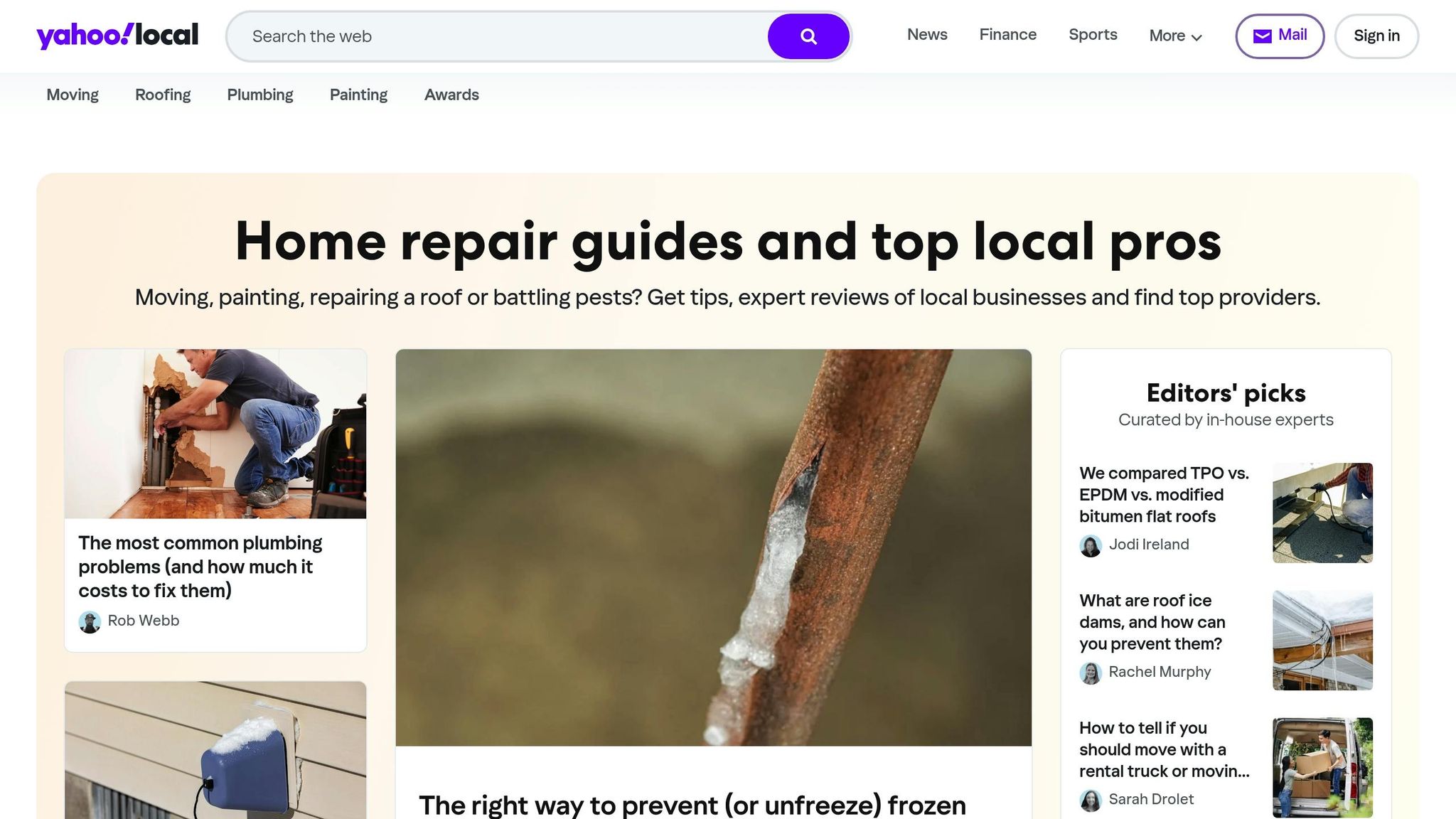This screenshot has height=819, width=1456.
Task: Click the search magnifier icon
Action: tap(808, 36)
